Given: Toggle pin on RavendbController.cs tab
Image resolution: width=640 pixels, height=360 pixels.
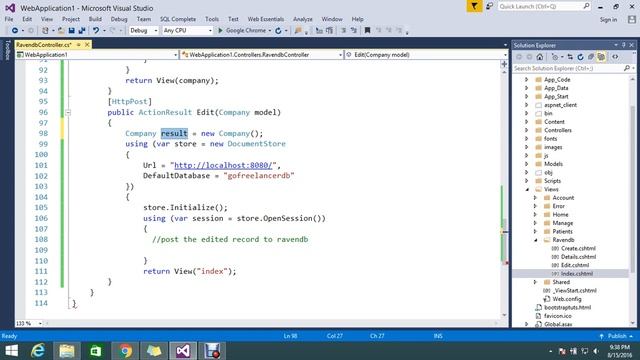Looking at the screenshot, I should click(79, 44).
